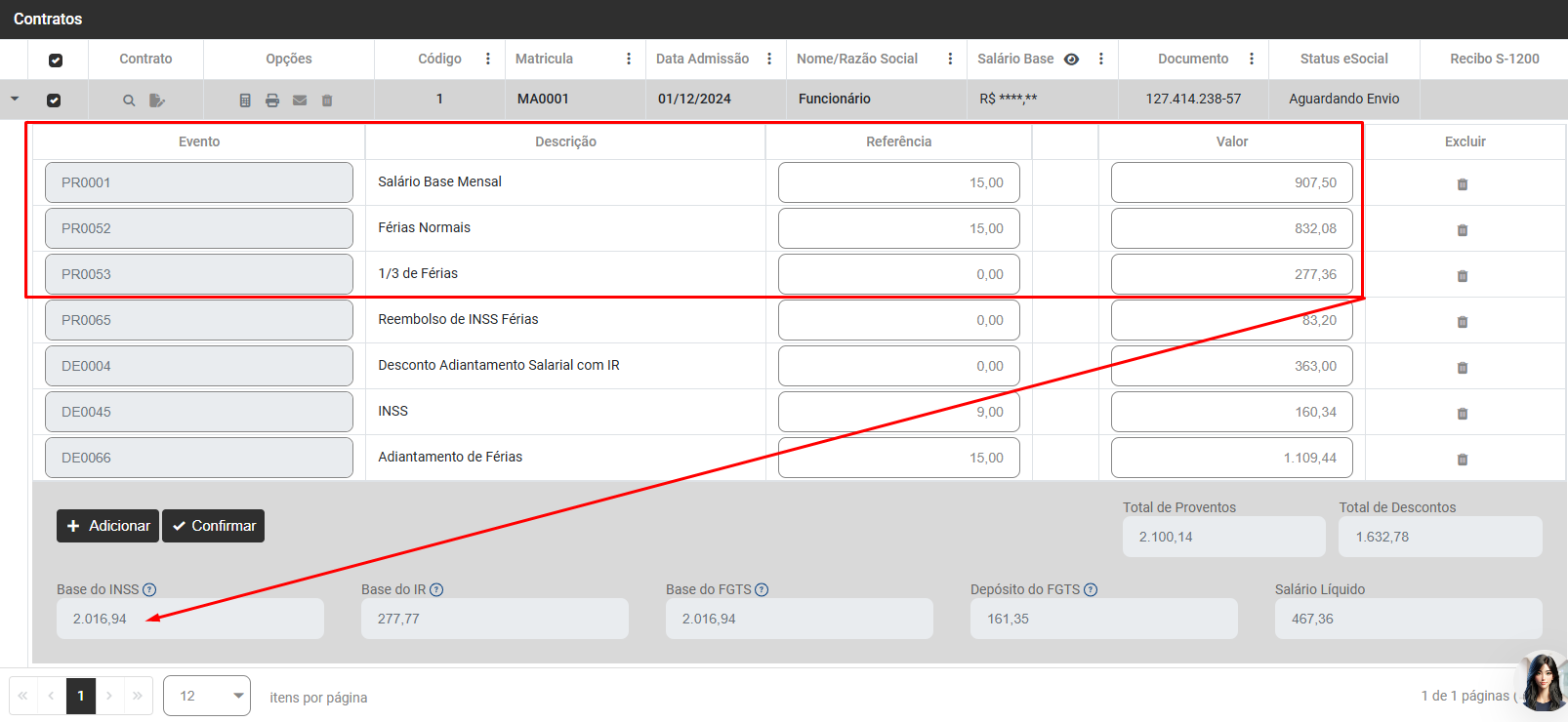Open the Data Admissão column menu dots

tap(769, 59)
